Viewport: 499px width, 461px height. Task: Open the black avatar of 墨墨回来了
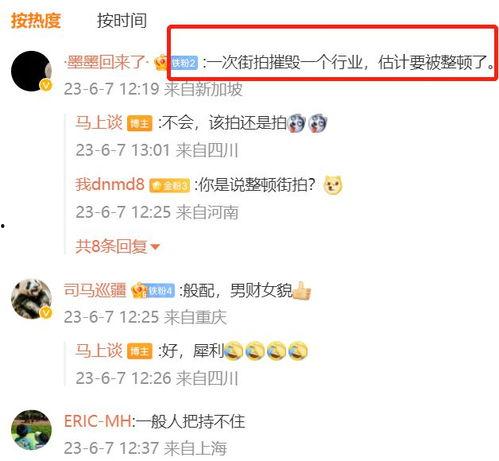click(31, 71)
